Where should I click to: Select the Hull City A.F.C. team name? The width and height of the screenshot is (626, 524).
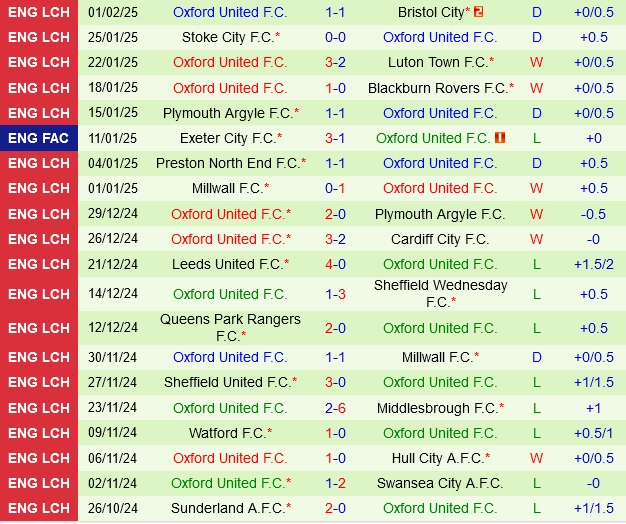point(438,458)
